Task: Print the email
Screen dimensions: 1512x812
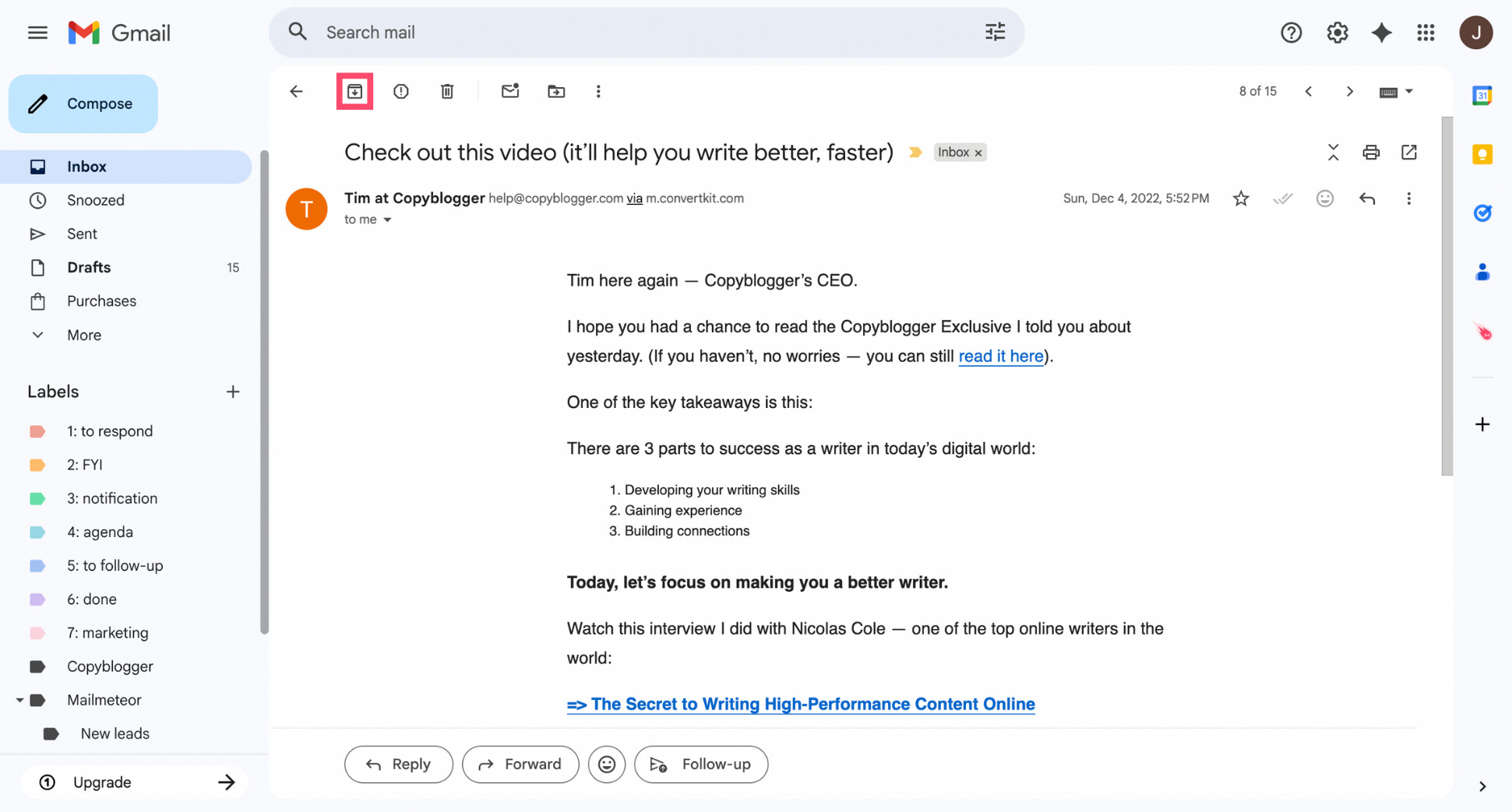Action: click(x=1371, y=153)
